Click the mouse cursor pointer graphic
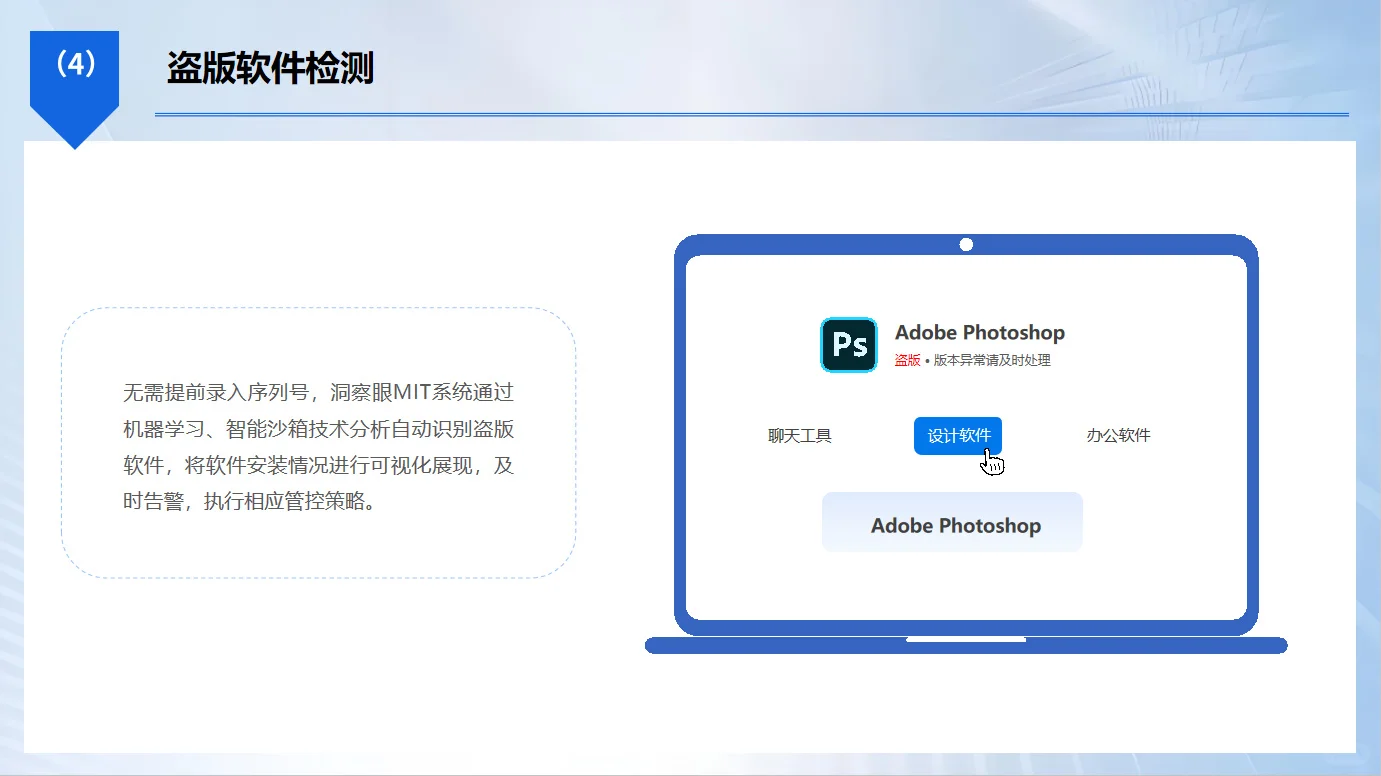The height and width of the screenshot is (776, 1381). click(991, 461)
